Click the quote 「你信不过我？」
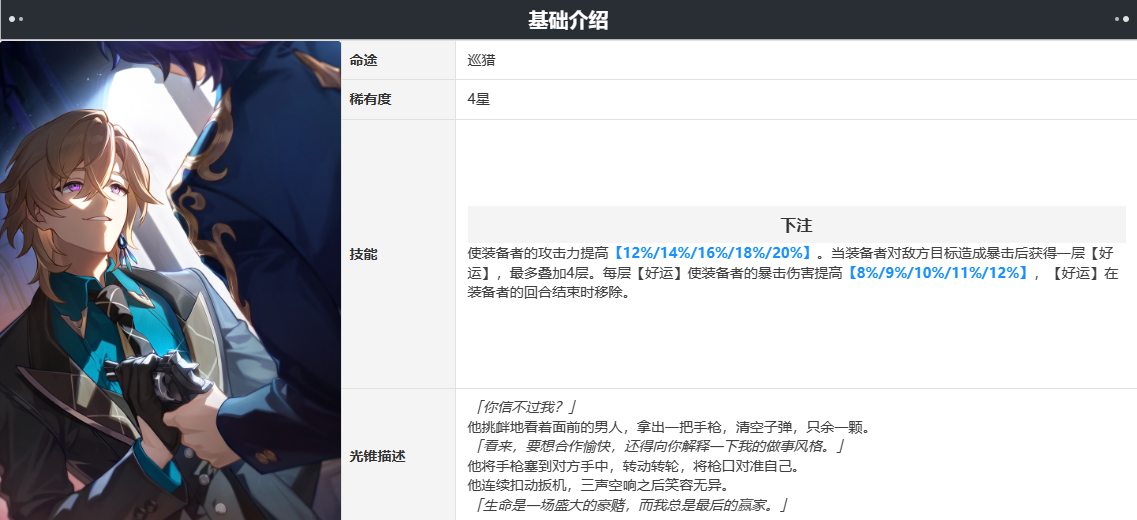Viewport: 1137px width, 520px height. [x=523, y=408]
